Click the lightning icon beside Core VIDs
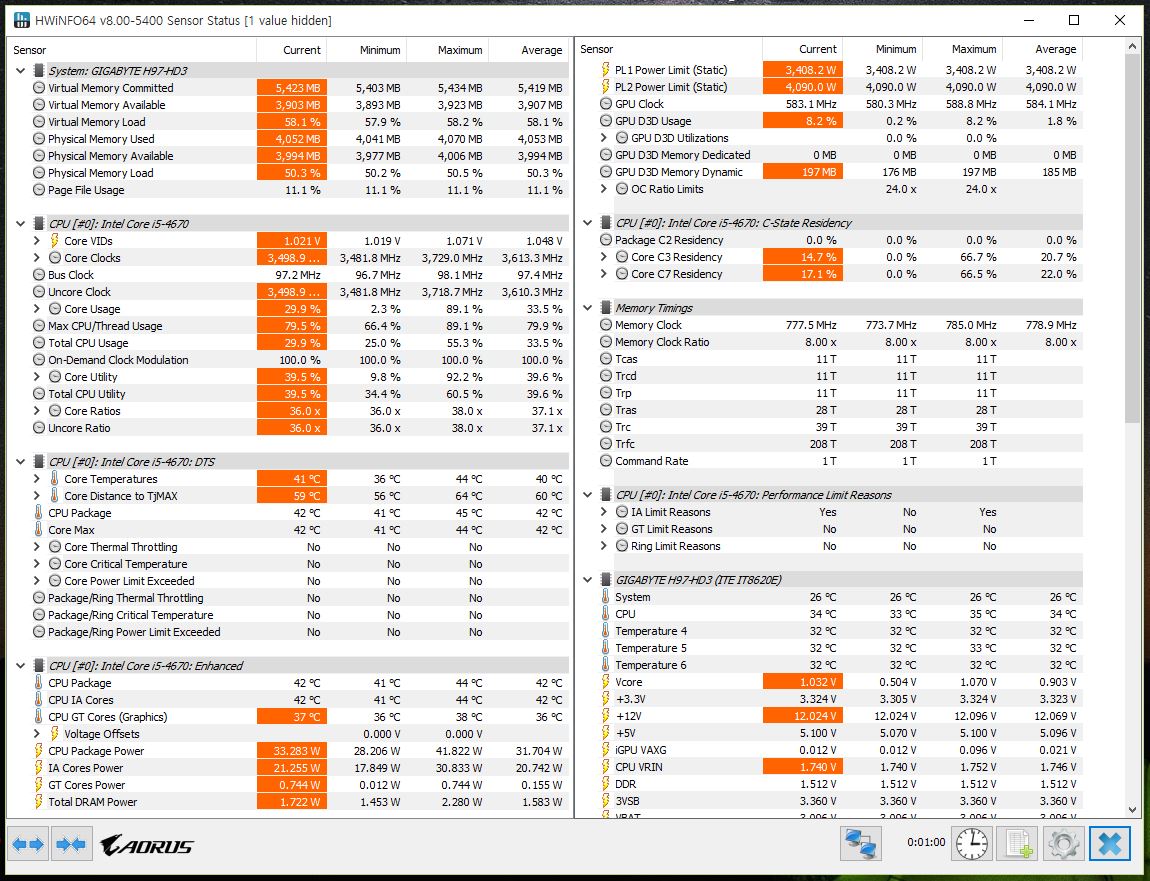The image size is (1150, 881). point(54,241)
